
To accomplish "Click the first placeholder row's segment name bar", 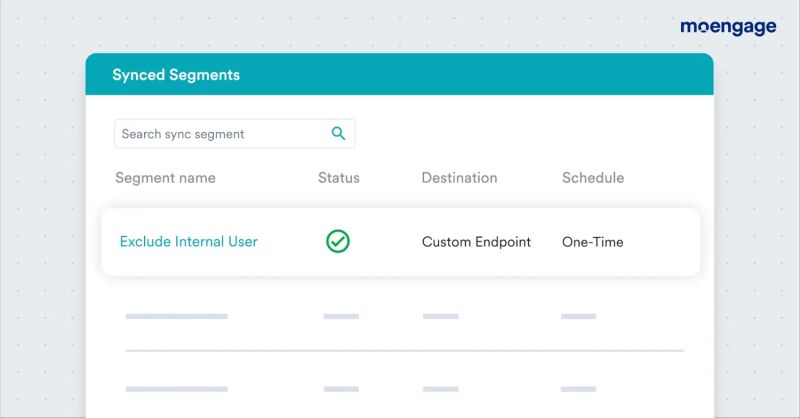I will click(177, 316).
